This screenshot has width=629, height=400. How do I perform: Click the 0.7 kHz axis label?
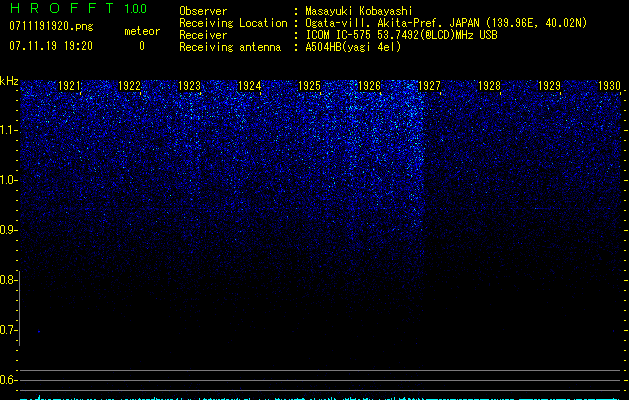[x=8, y=330]
